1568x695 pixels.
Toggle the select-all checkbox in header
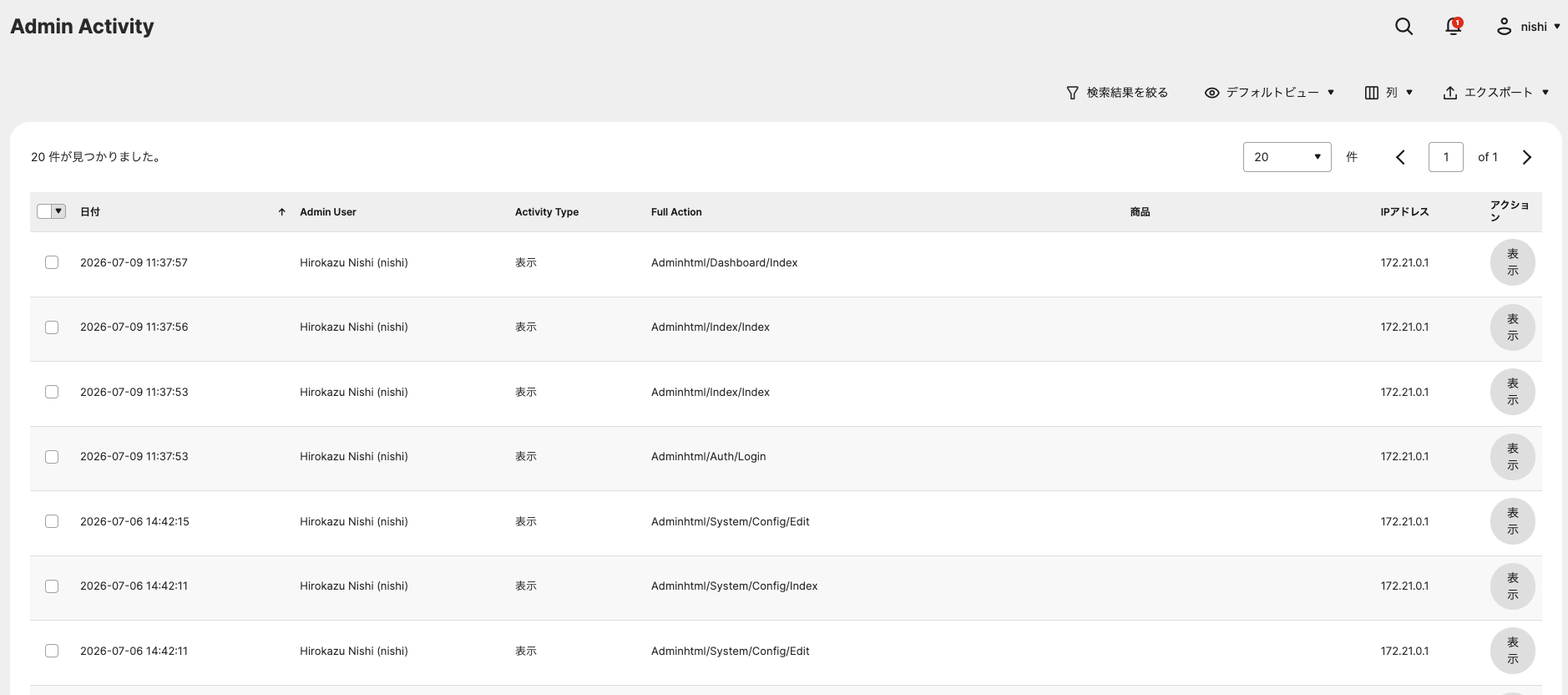pyautogui.click(x=44, y=211)
